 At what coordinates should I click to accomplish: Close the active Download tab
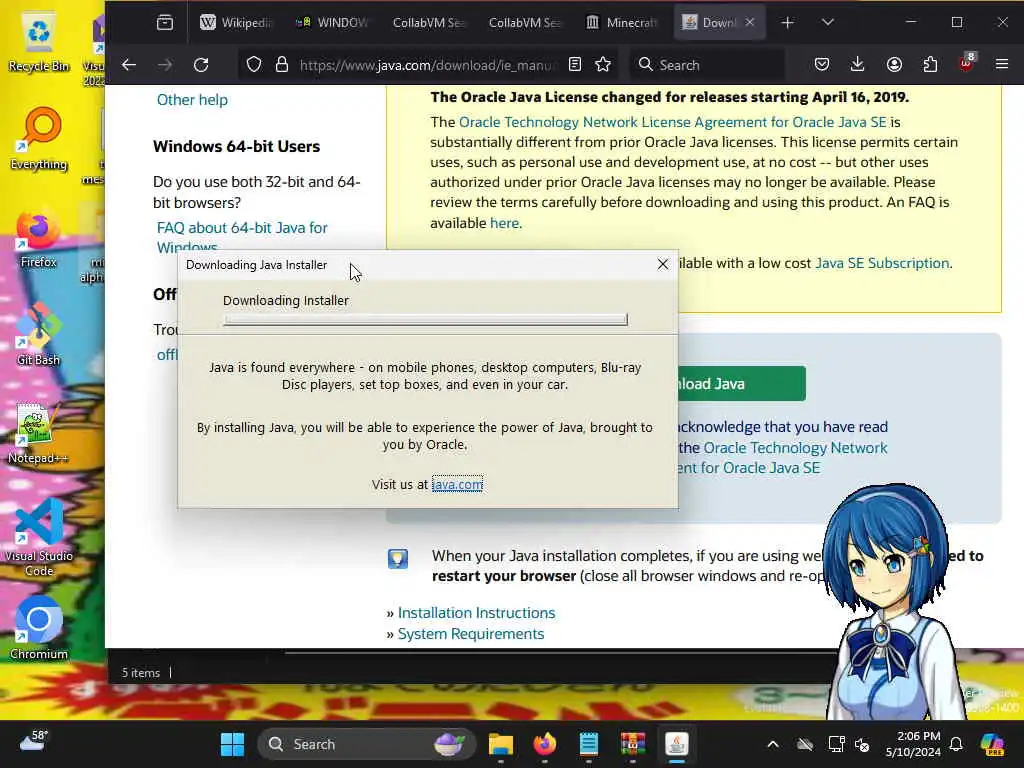[x=750, y=22]
